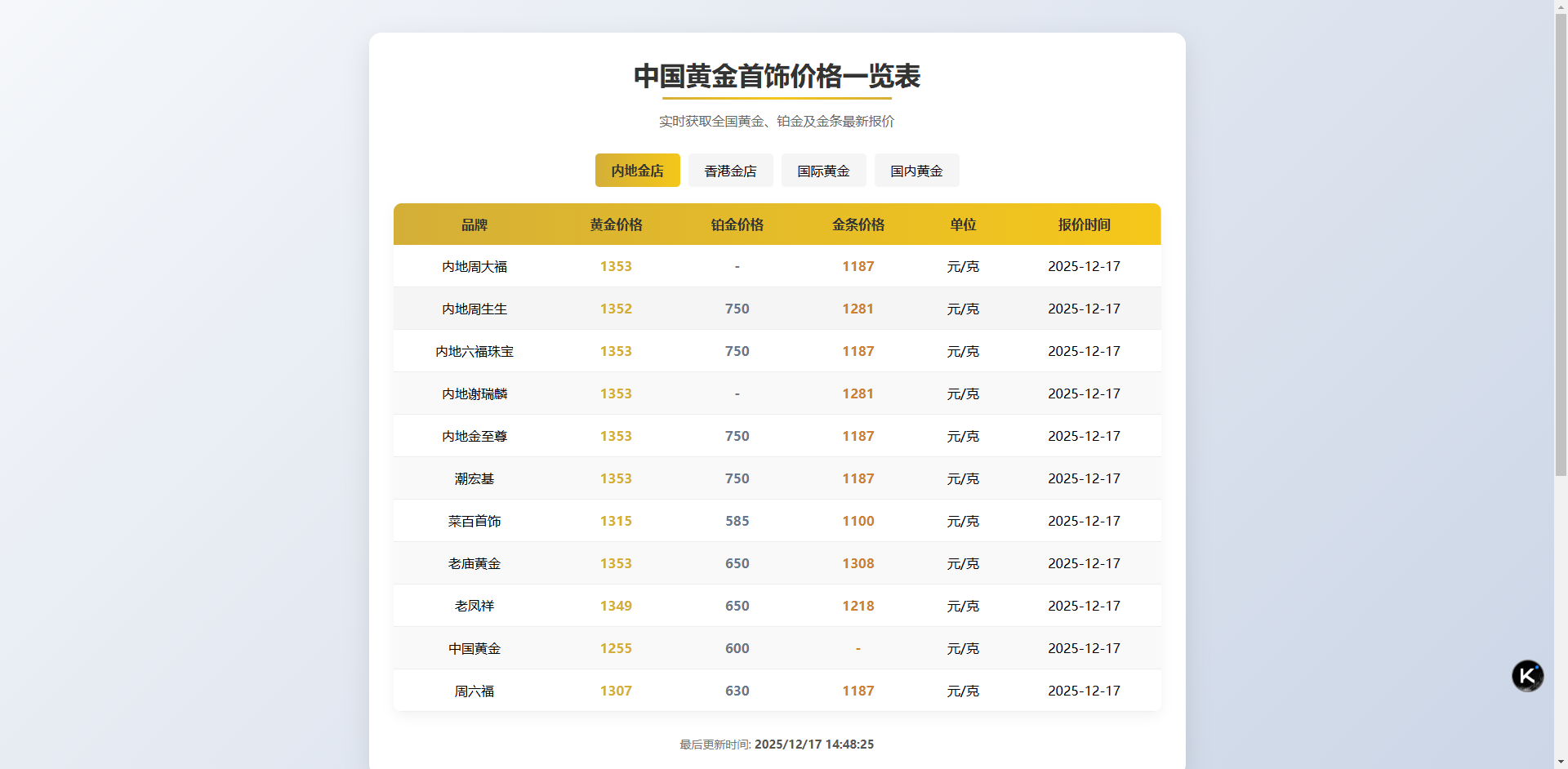
Task: Click the scrollbar up arrow
Action: tap(1560, 7)
